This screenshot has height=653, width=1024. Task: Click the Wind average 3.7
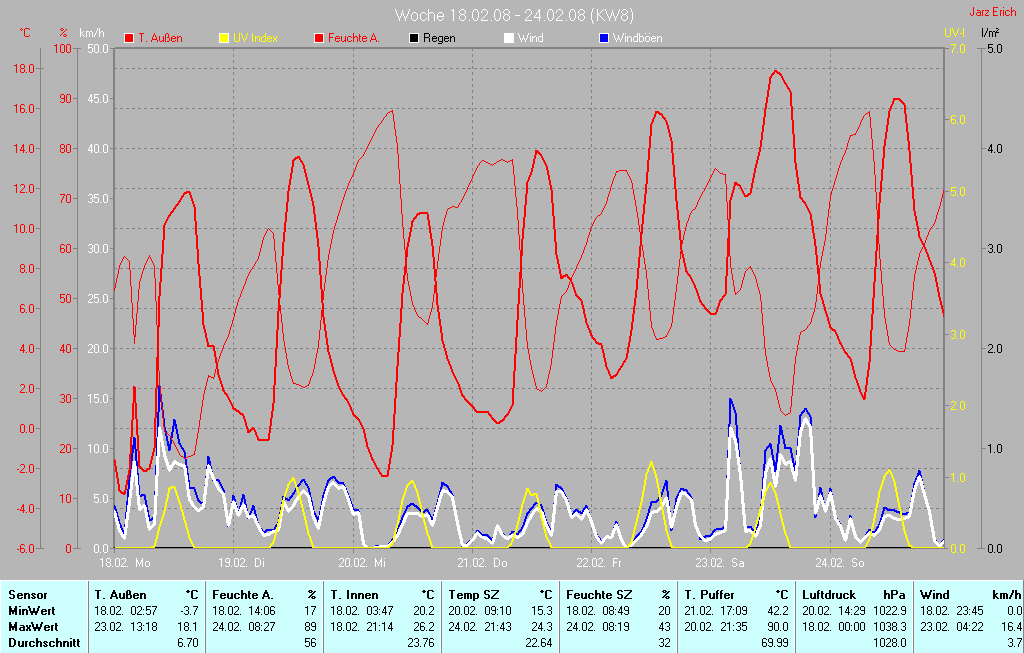click(x=1015, y=643)
